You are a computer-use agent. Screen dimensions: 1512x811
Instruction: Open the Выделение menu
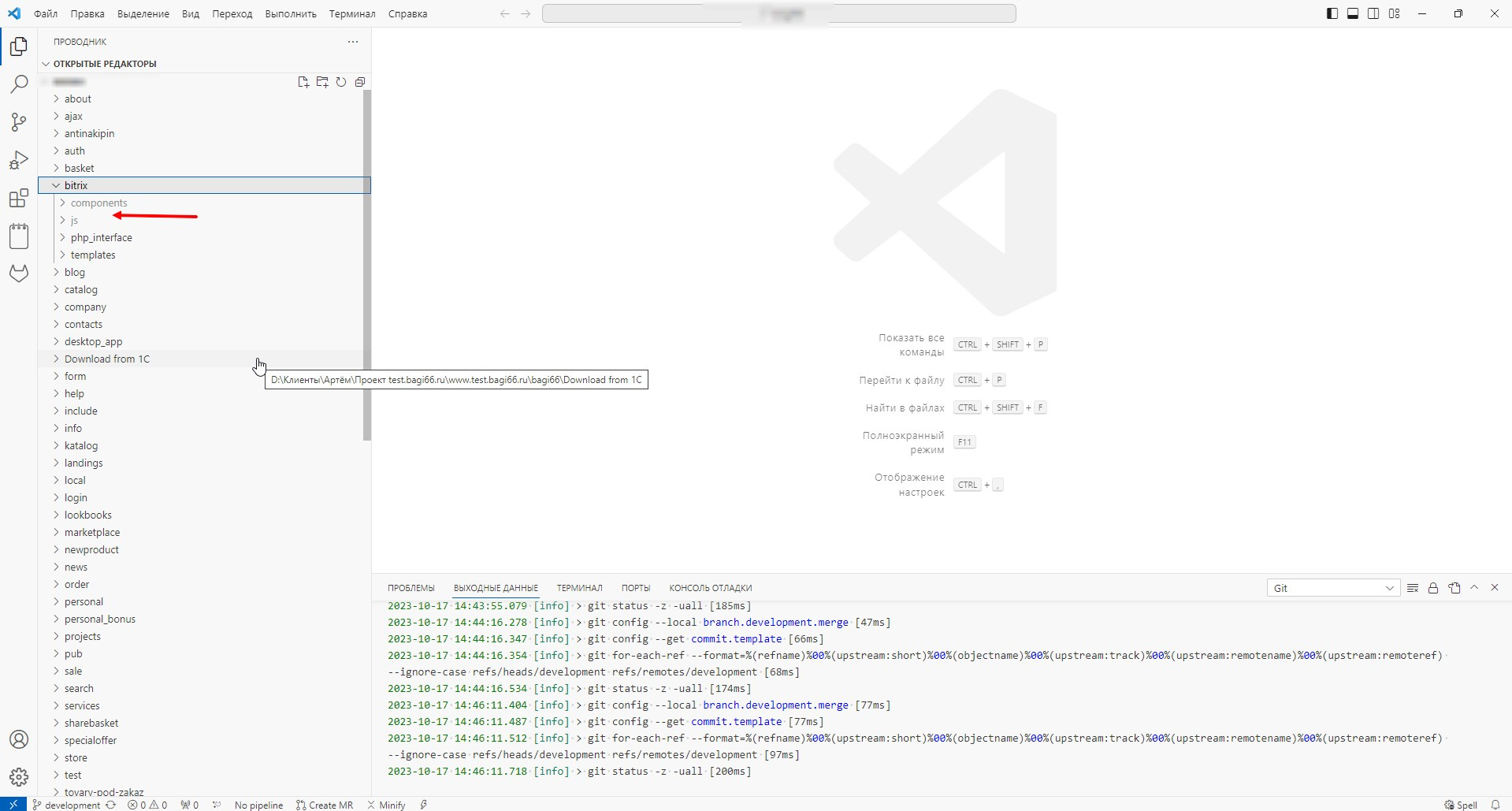pos(143,14)
